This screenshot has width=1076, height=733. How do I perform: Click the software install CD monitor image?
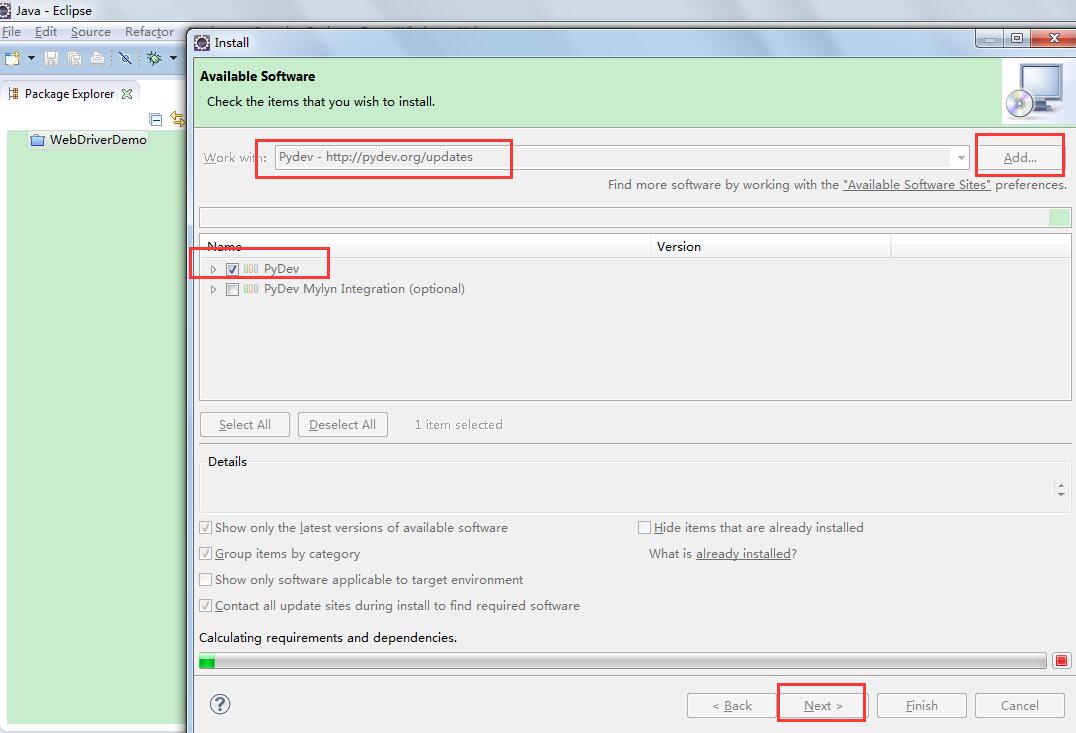[1035, 91]
